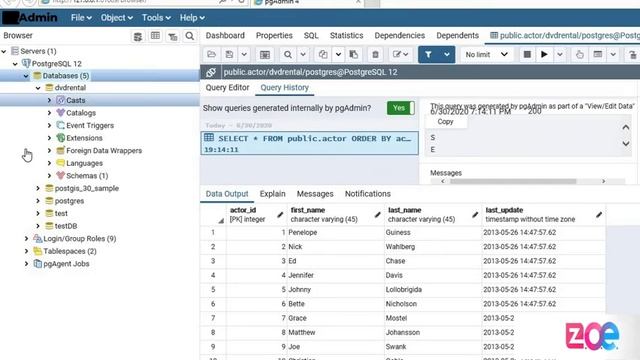Switch to the Dashboard tab
The image size is (640, 360).
point(225,36)
